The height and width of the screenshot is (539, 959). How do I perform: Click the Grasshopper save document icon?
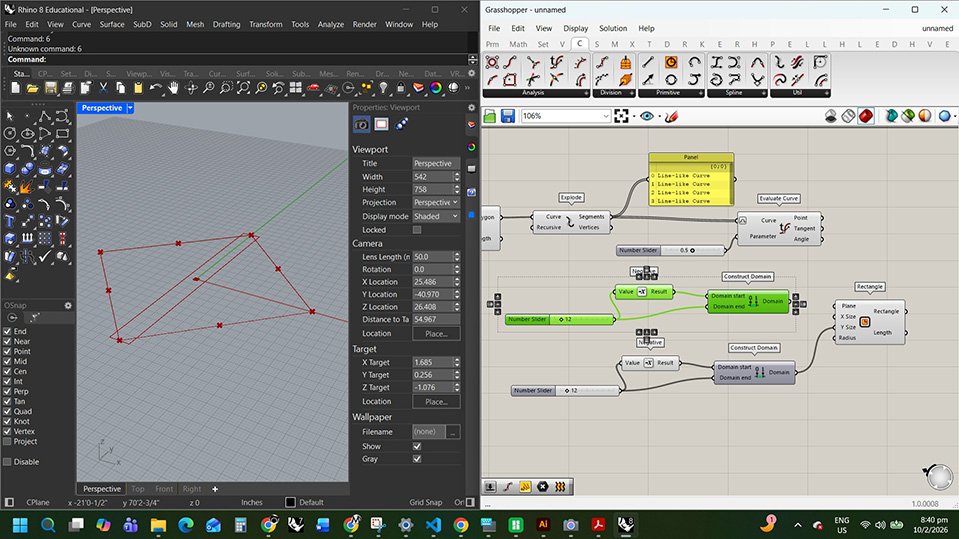click(508, 116)
